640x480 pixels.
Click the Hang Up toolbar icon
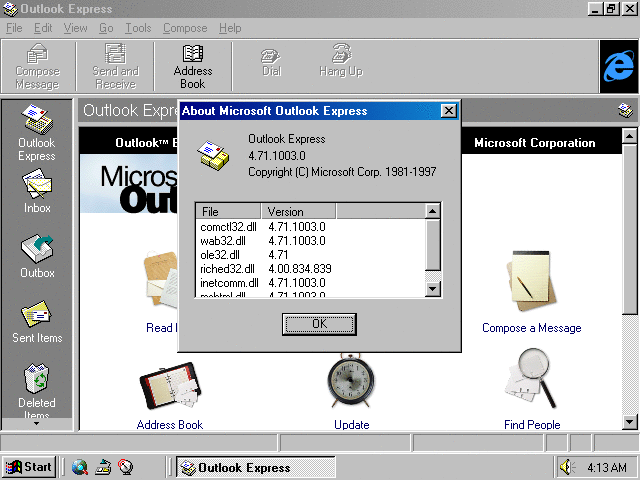click(341, 61)
